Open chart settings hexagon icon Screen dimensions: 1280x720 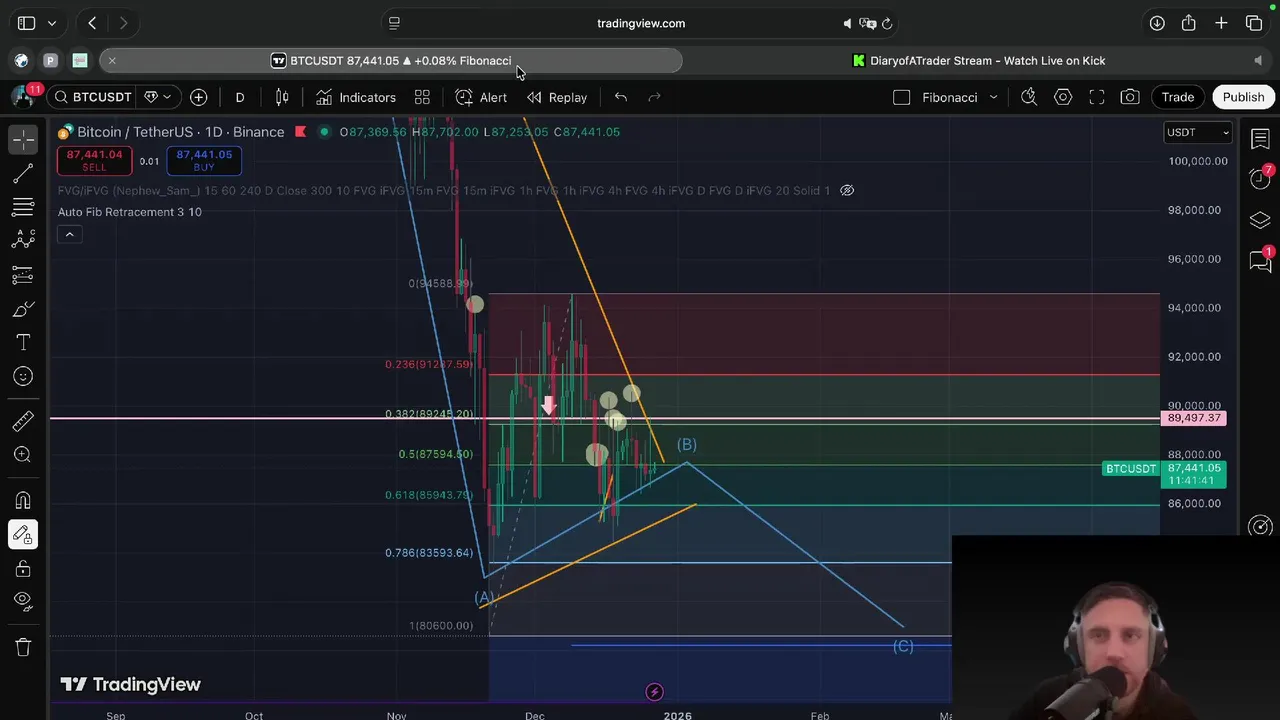coord(1063,97)
